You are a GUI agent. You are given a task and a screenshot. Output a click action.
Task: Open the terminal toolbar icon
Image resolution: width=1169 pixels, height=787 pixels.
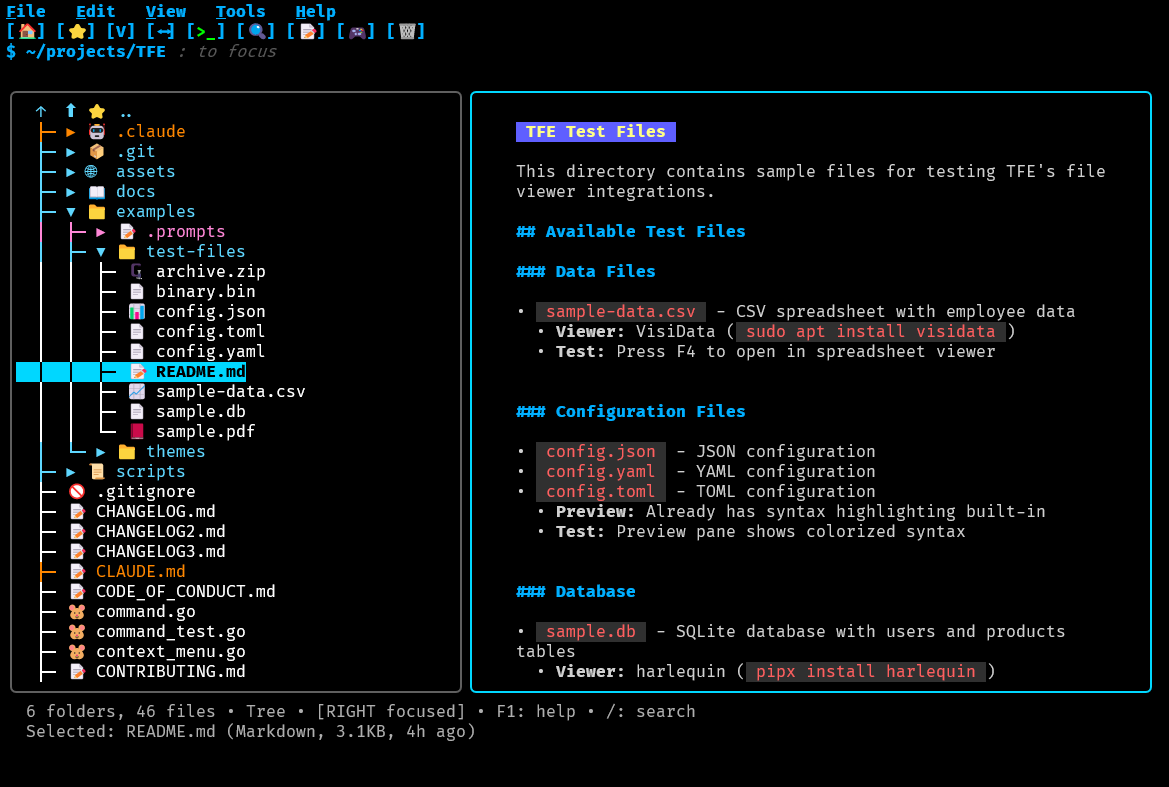click(x=205, y=31)
